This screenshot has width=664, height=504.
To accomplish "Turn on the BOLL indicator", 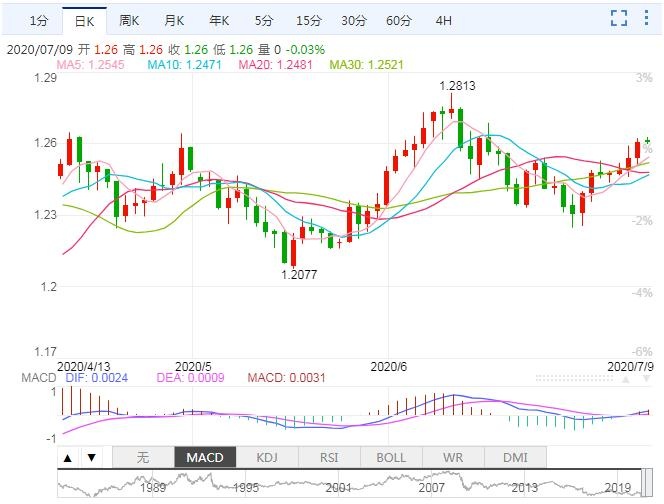I will pos(391,457).
